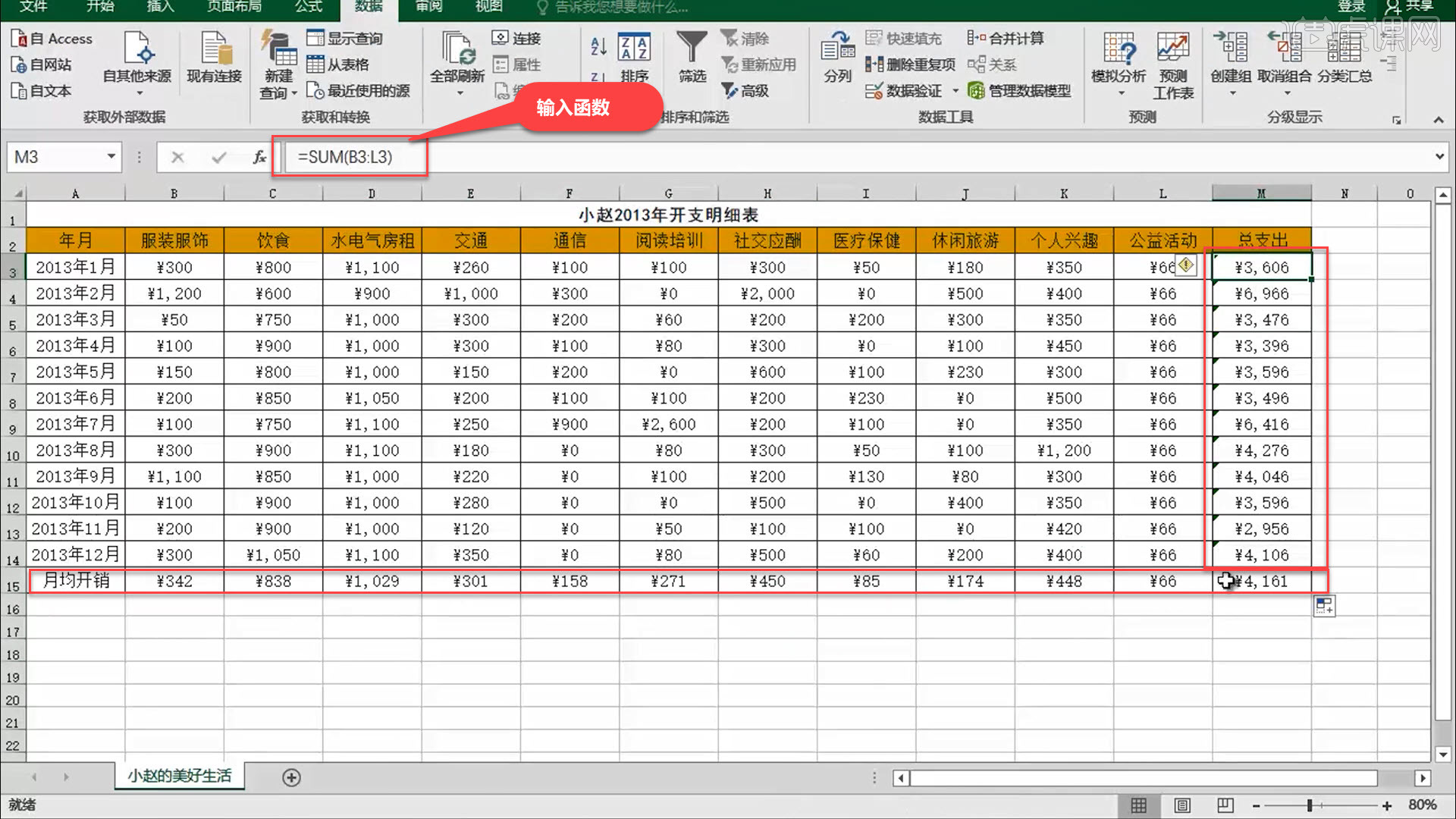Image resolution: width=1456 pixels, height=819 pixels.
Task: Open 连接 connections
Action: tap(516, 39)
